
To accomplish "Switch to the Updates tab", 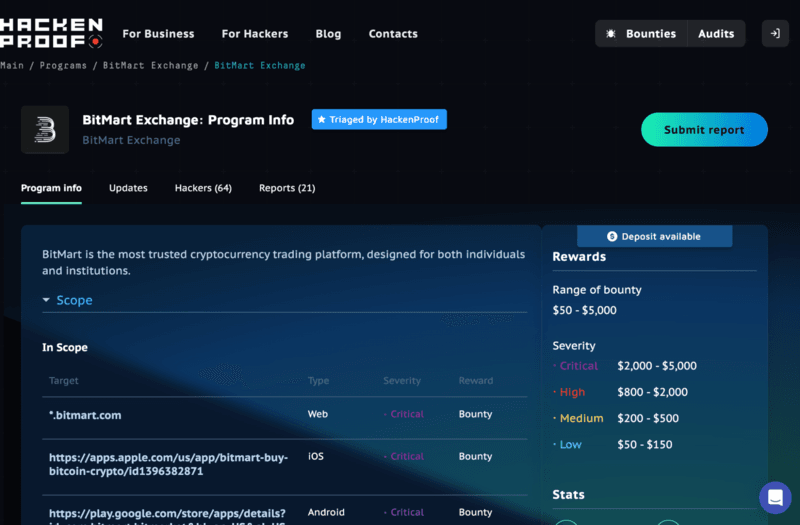I will pos(128,188).
